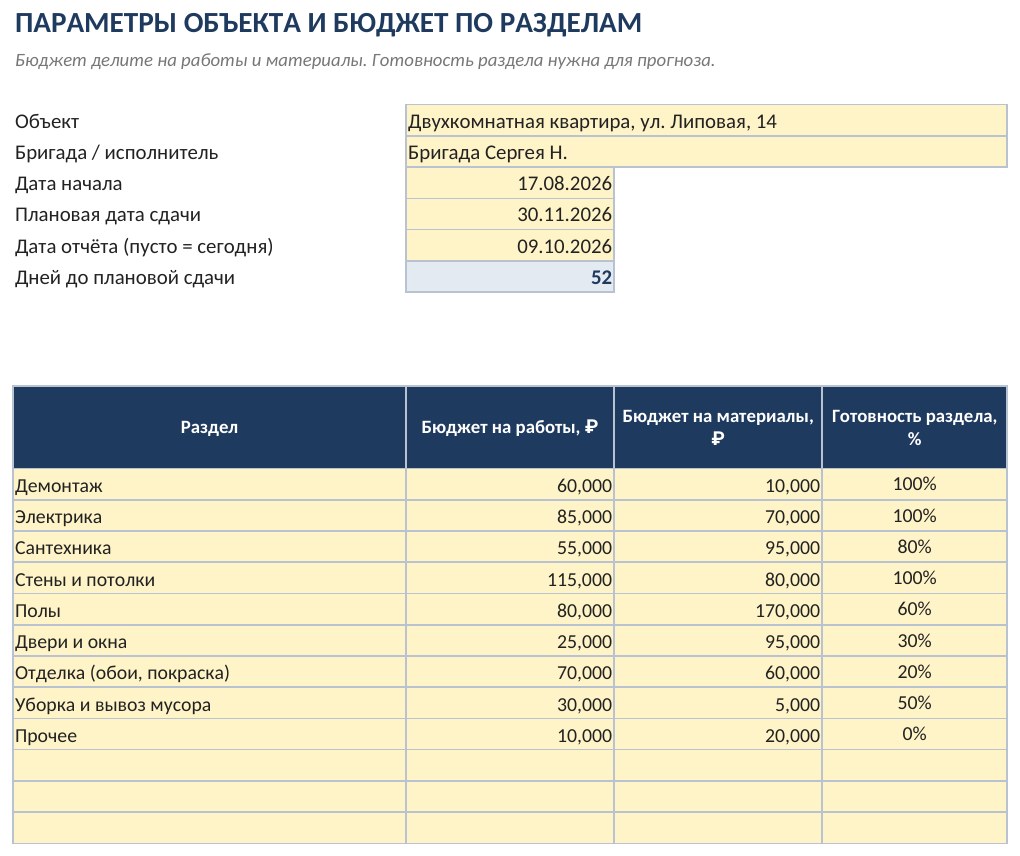Viewport: 1020px width, 856px height.
Task: Click the 'Прочее' row name cell
Action: [x=209, y=735]
